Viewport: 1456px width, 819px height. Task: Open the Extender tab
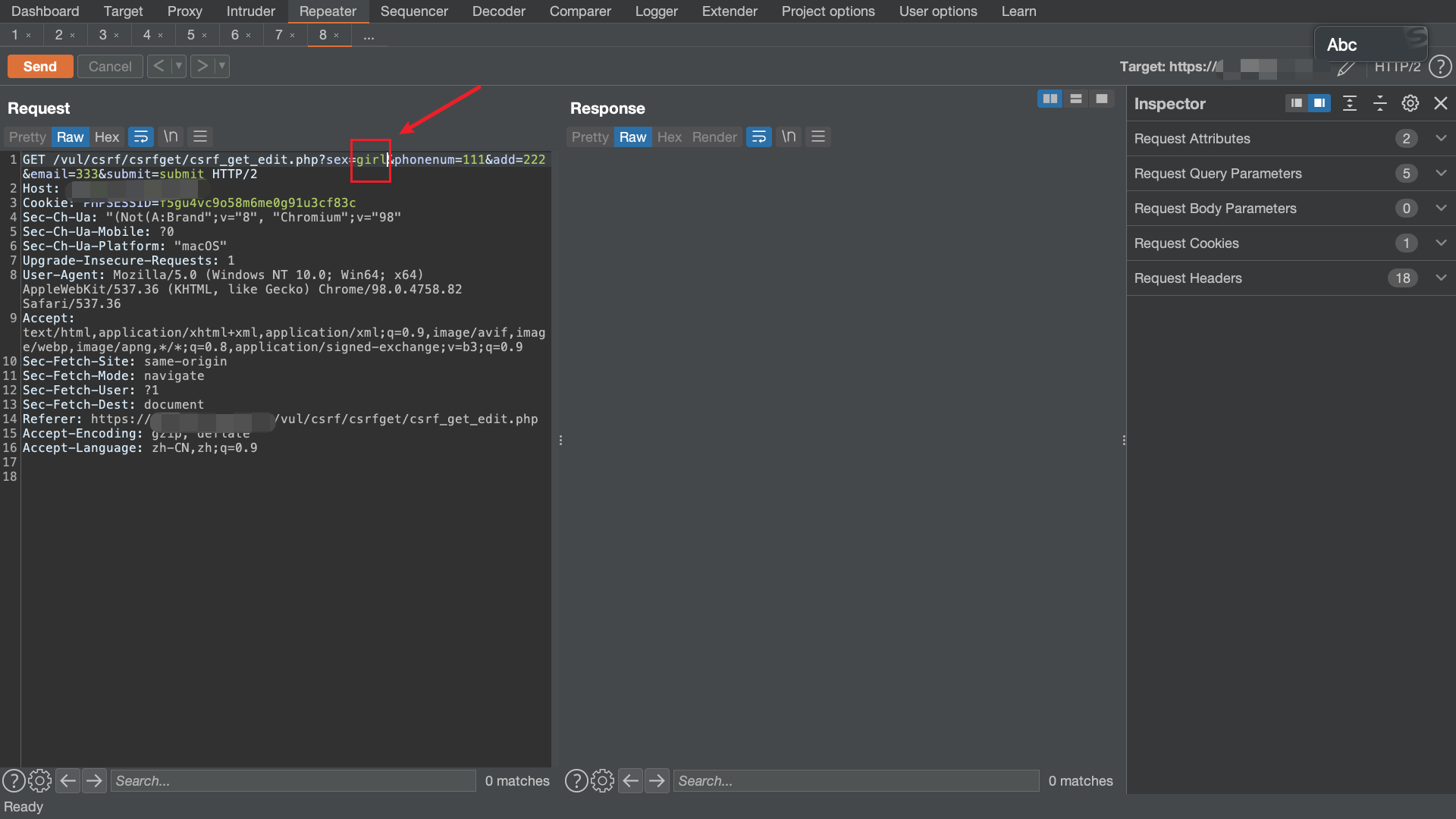pos(730,11)
